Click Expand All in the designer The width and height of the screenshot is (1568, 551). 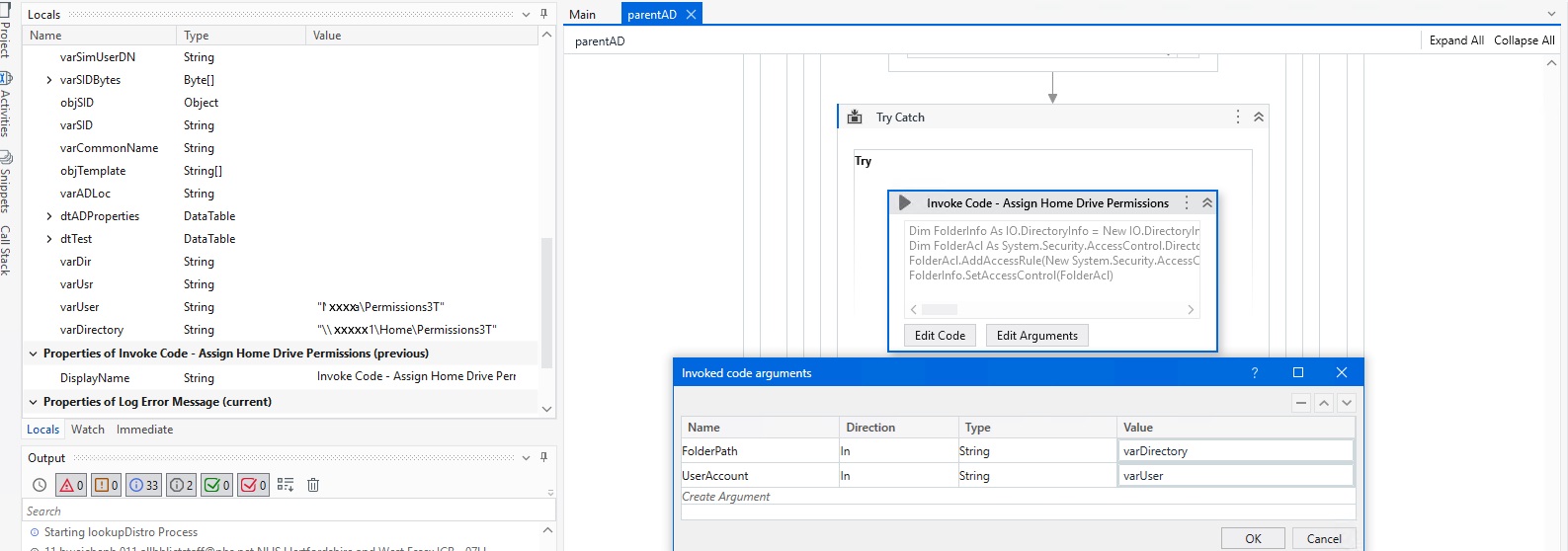(1456, 40)
